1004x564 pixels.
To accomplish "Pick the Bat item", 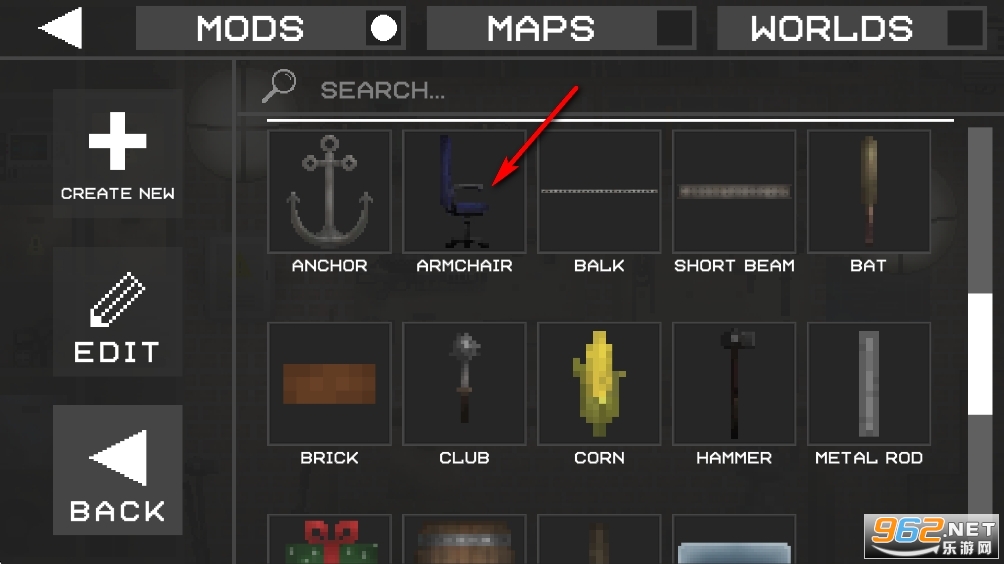I will [869, 191].
